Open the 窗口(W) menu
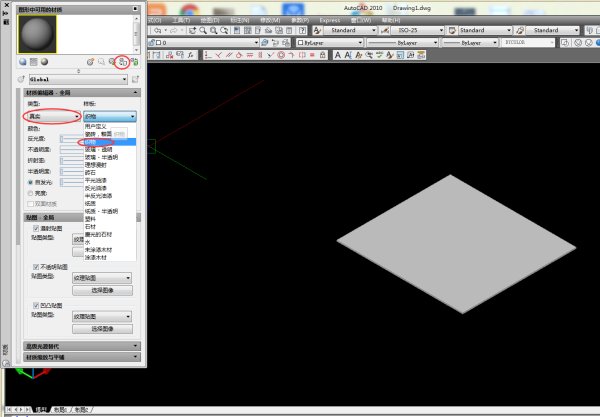 (x=361, y=20)
